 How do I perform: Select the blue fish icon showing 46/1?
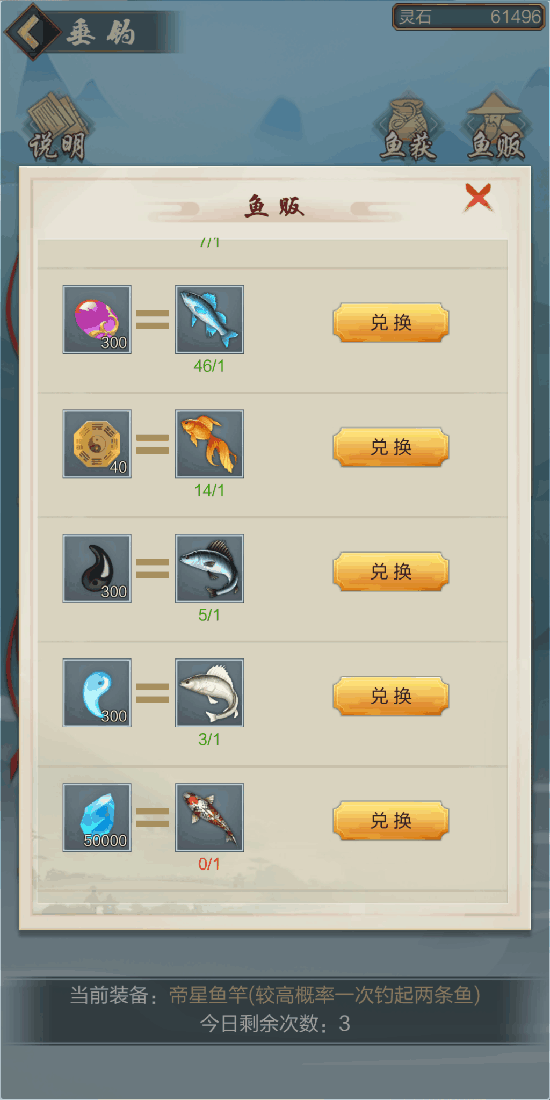coord(209,319)
